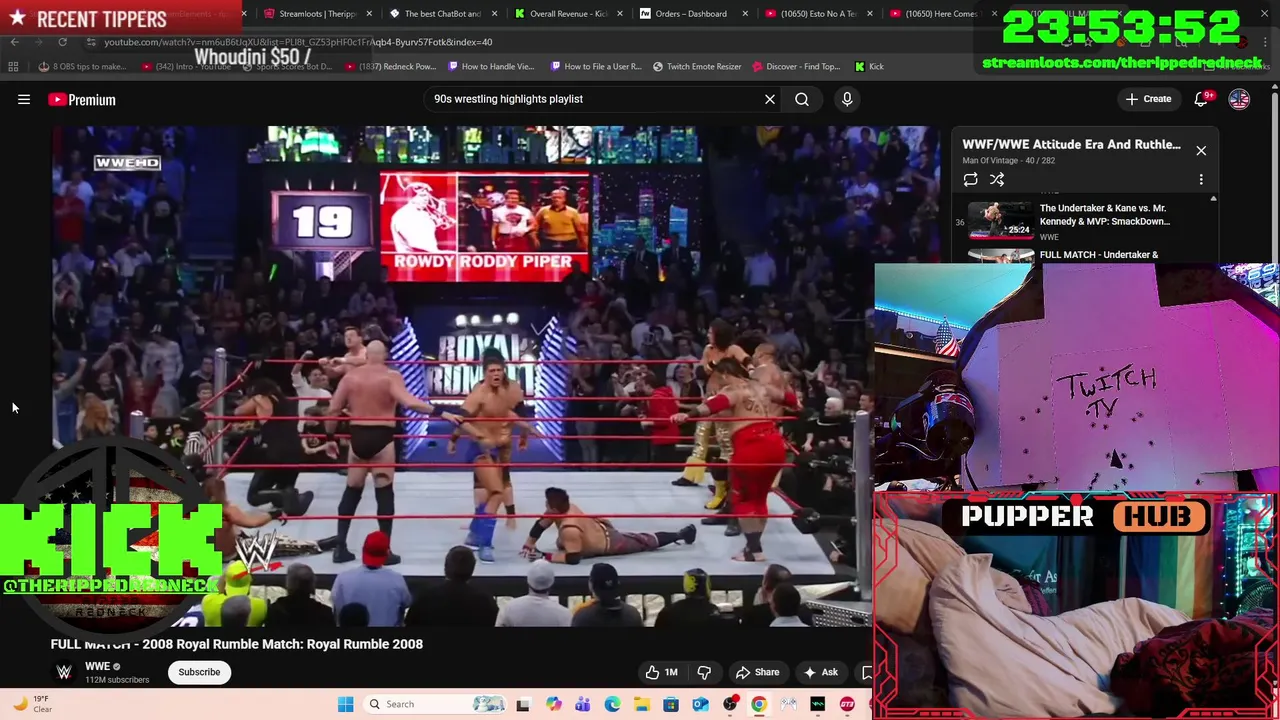Dislike the Royal Rumble 2008 video

point(704,672)
